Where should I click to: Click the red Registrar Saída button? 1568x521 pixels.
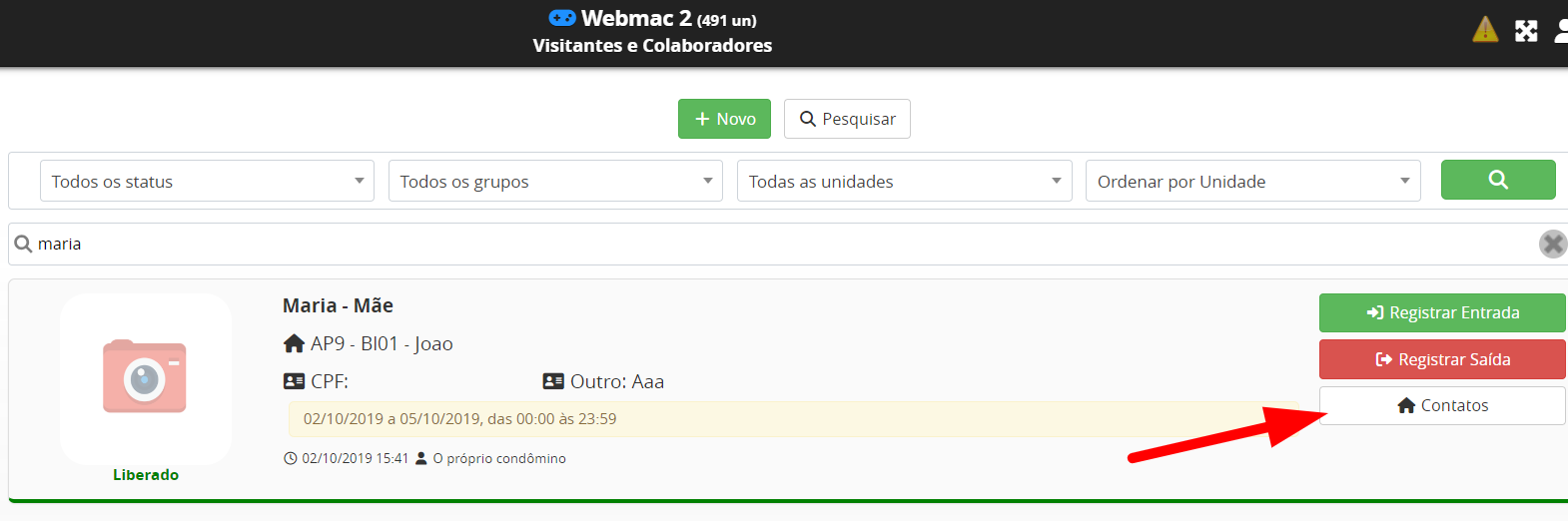[1441, 359]
